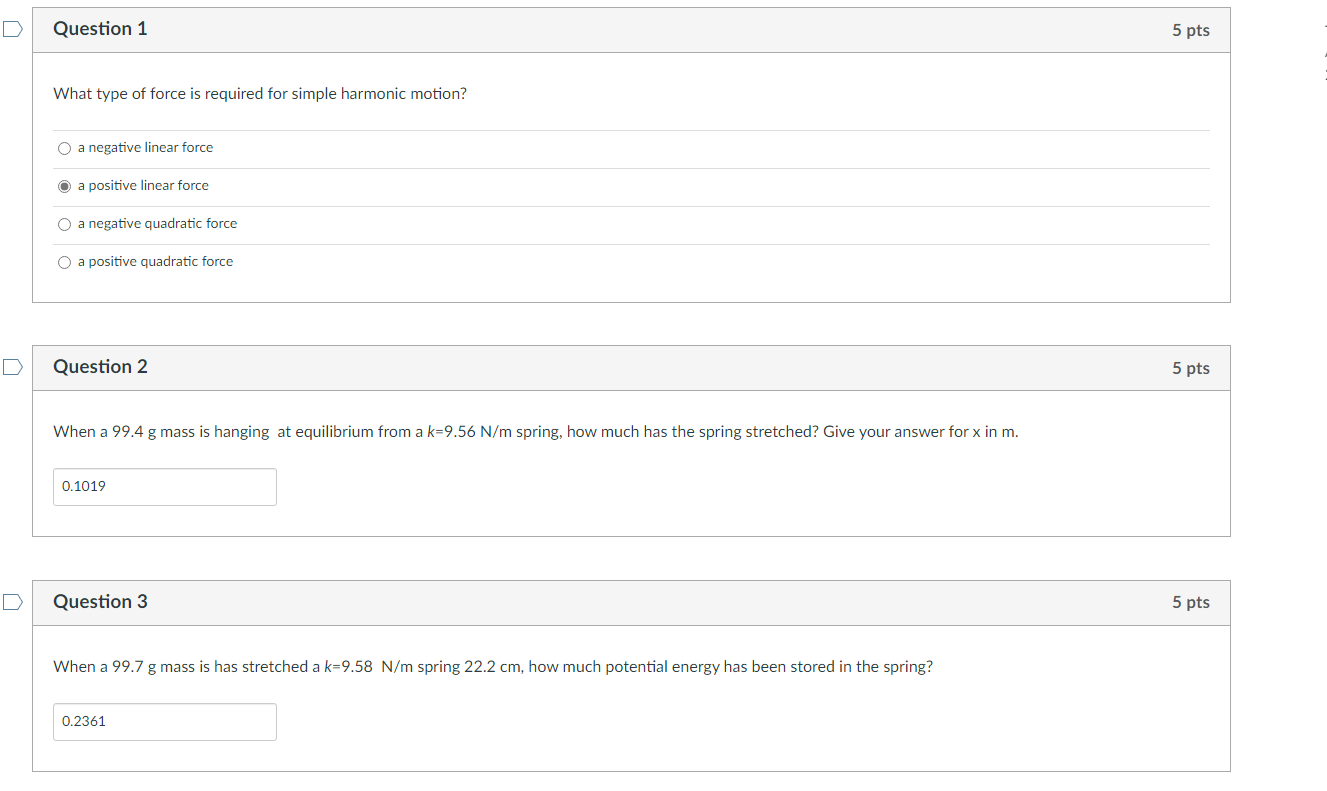Click the '5 pts' label of Question 2
Viewport: 1327px width, 791px height.
1191,368
